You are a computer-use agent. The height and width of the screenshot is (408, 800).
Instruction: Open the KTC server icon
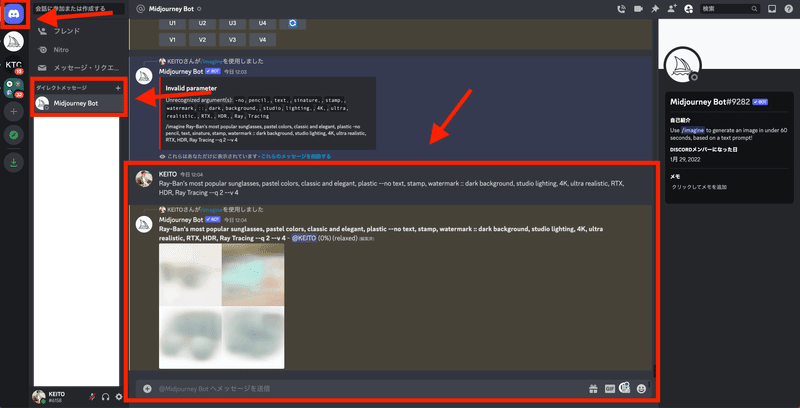click(x=14, y=65)
